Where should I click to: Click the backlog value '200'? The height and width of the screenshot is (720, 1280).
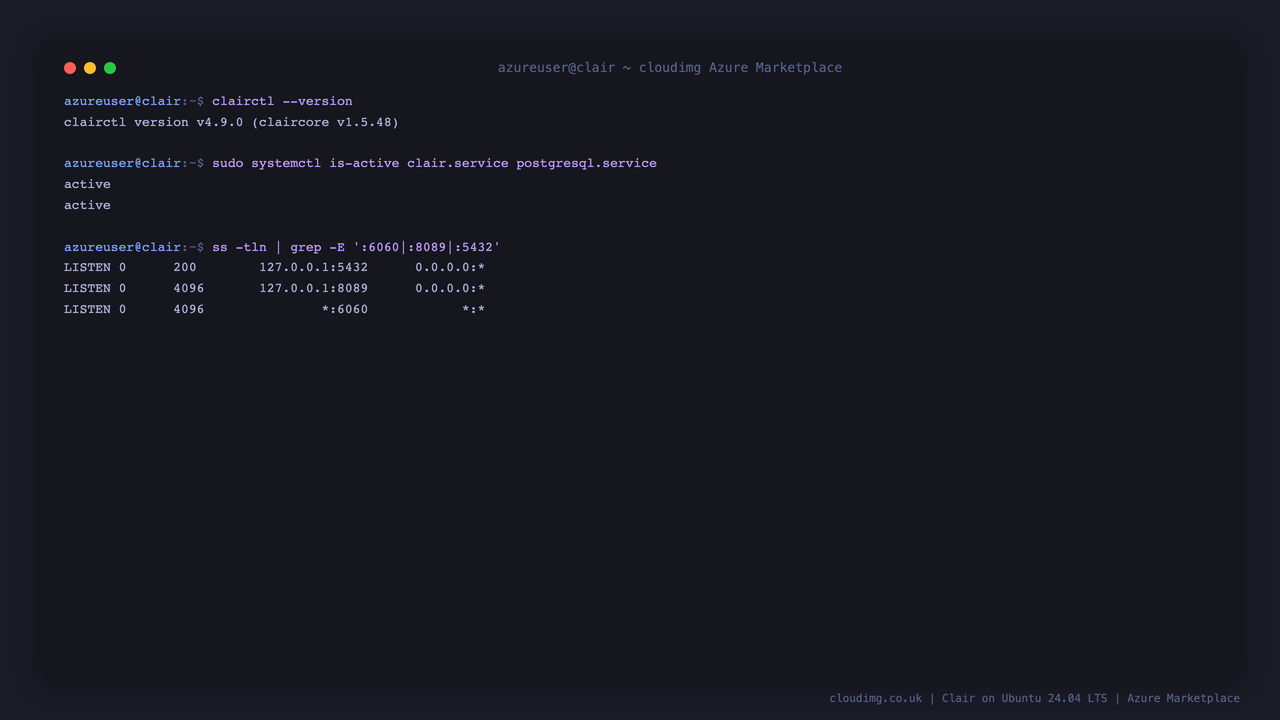coord(185,267)
